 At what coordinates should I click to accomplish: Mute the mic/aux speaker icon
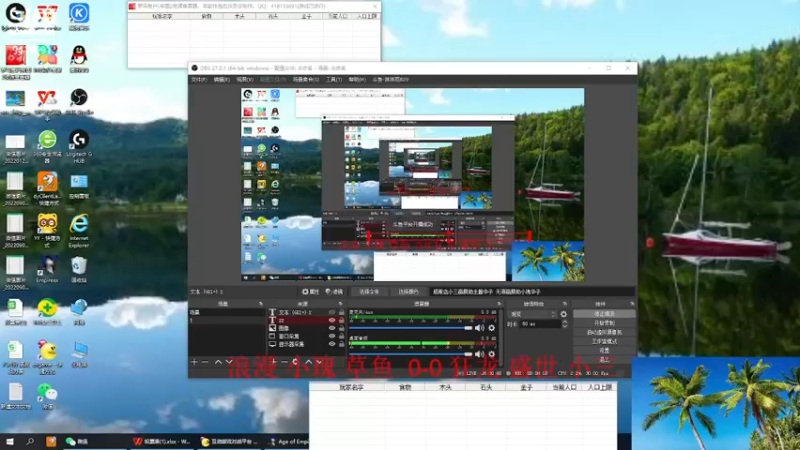[479, 328]
